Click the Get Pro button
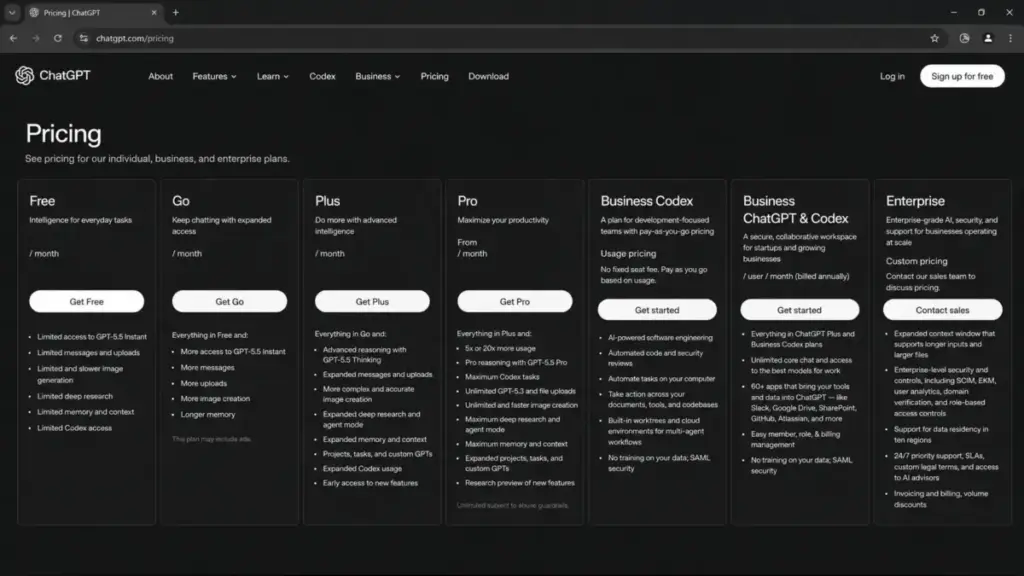Screen dimensions: 1024x576 (x=515, y=302)
